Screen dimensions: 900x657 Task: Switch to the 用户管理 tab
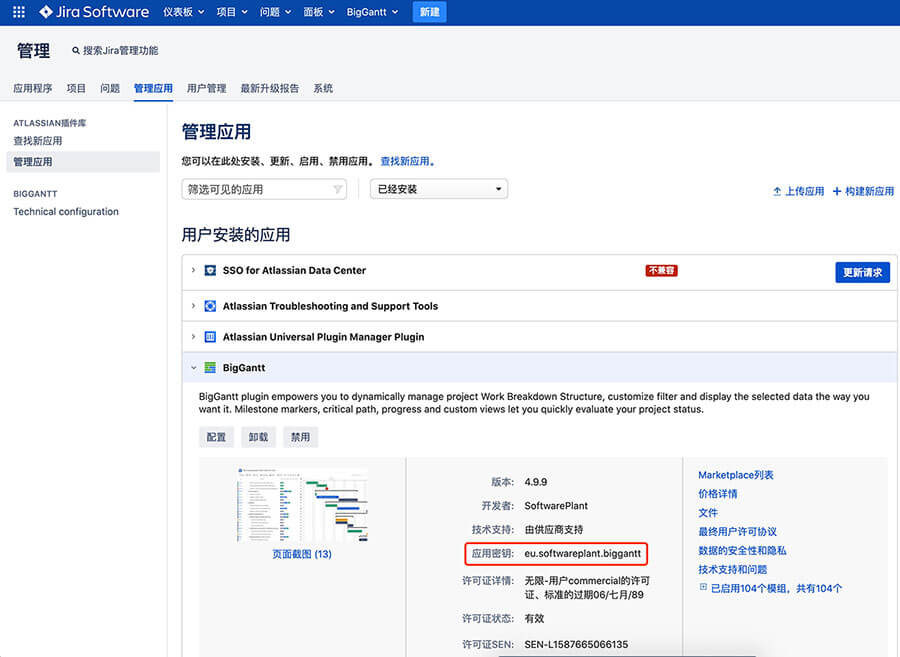pyautogui.click(x=207, y=88)
